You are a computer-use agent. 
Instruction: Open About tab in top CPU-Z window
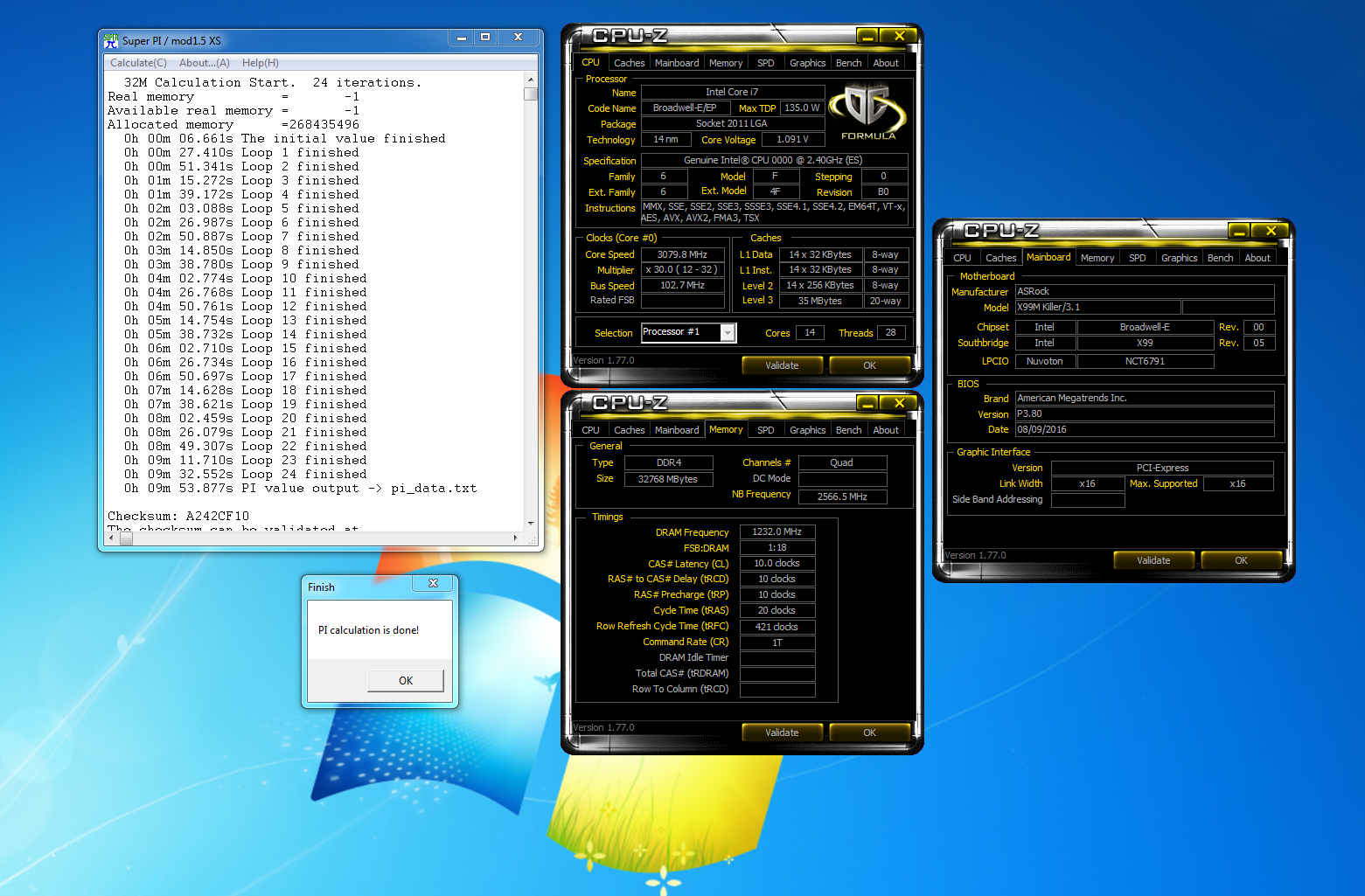click(x=886, y=63)
